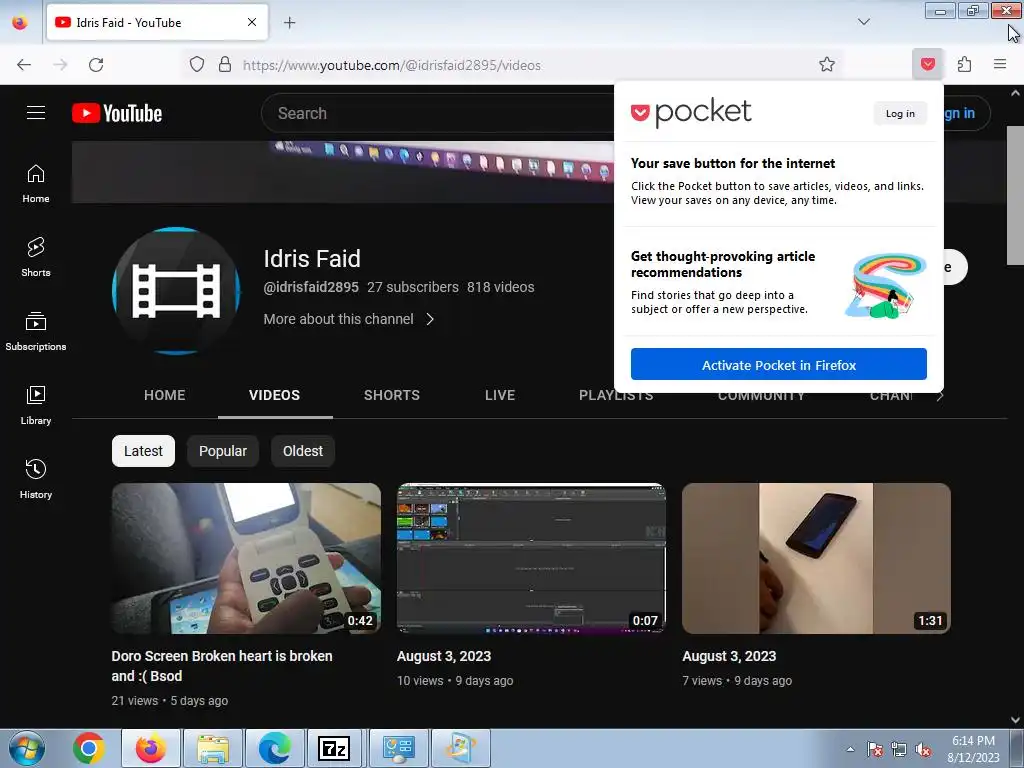This screenshot has width=1024, height=768.
Task: Switch to the HOME channel tab
Action: pos(165,395)
